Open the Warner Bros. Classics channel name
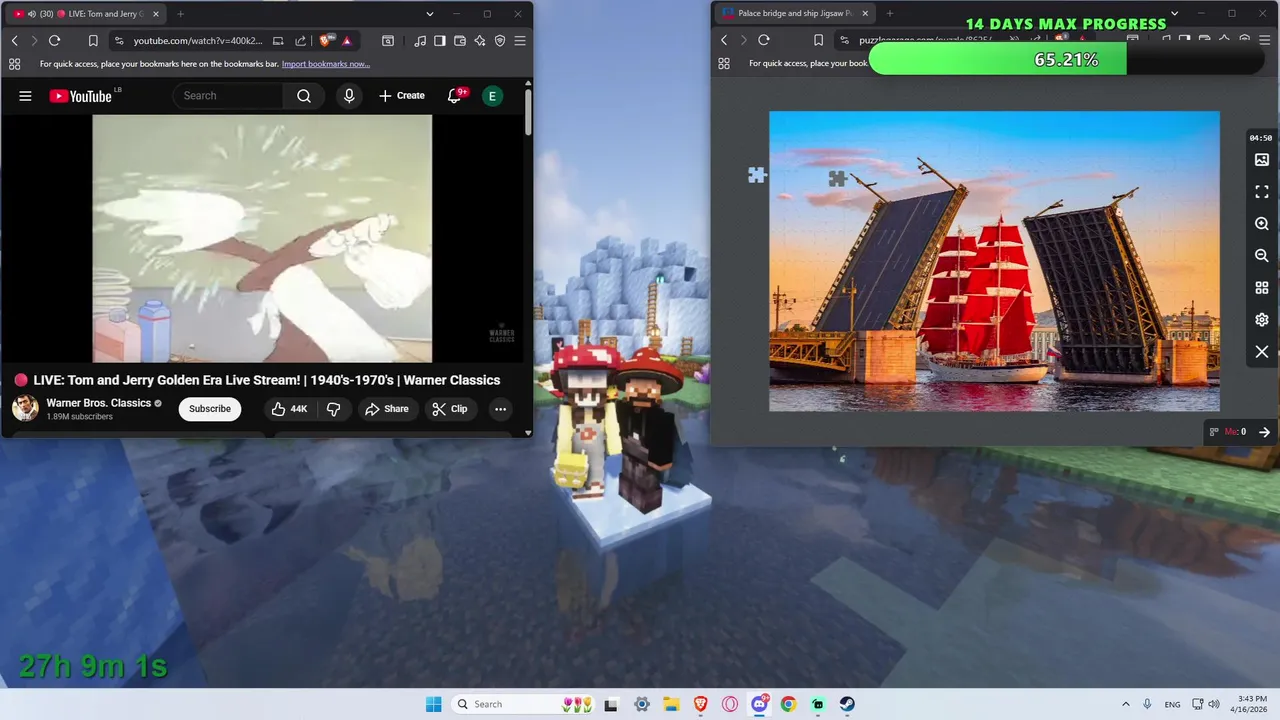The image size is (1280, 720). point(99,403)
